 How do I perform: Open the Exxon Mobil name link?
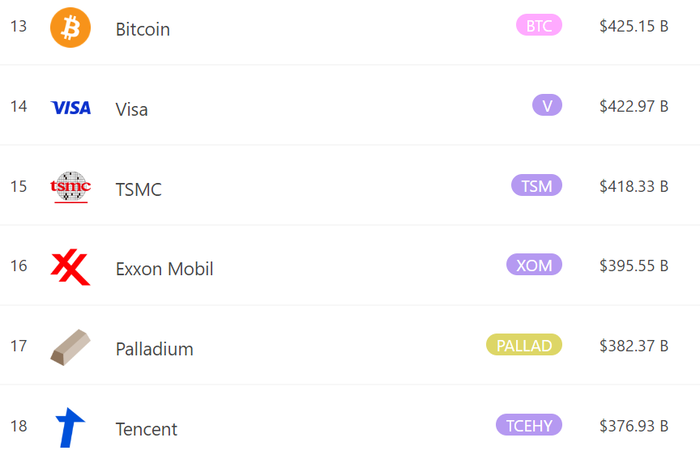coord(164,269)
